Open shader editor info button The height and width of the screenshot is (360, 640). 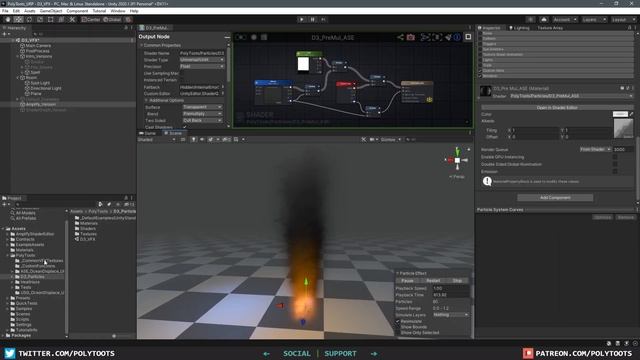(x=457, y=37)
